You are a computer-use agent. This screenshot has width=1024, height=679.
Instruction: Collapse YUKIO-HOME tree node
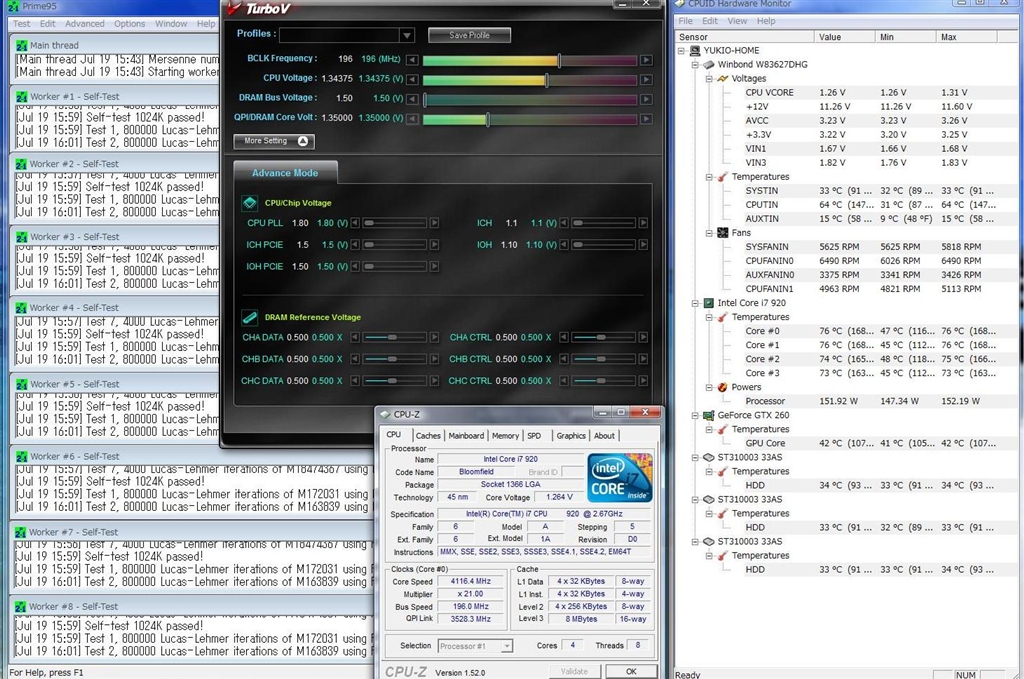[681, 50]
